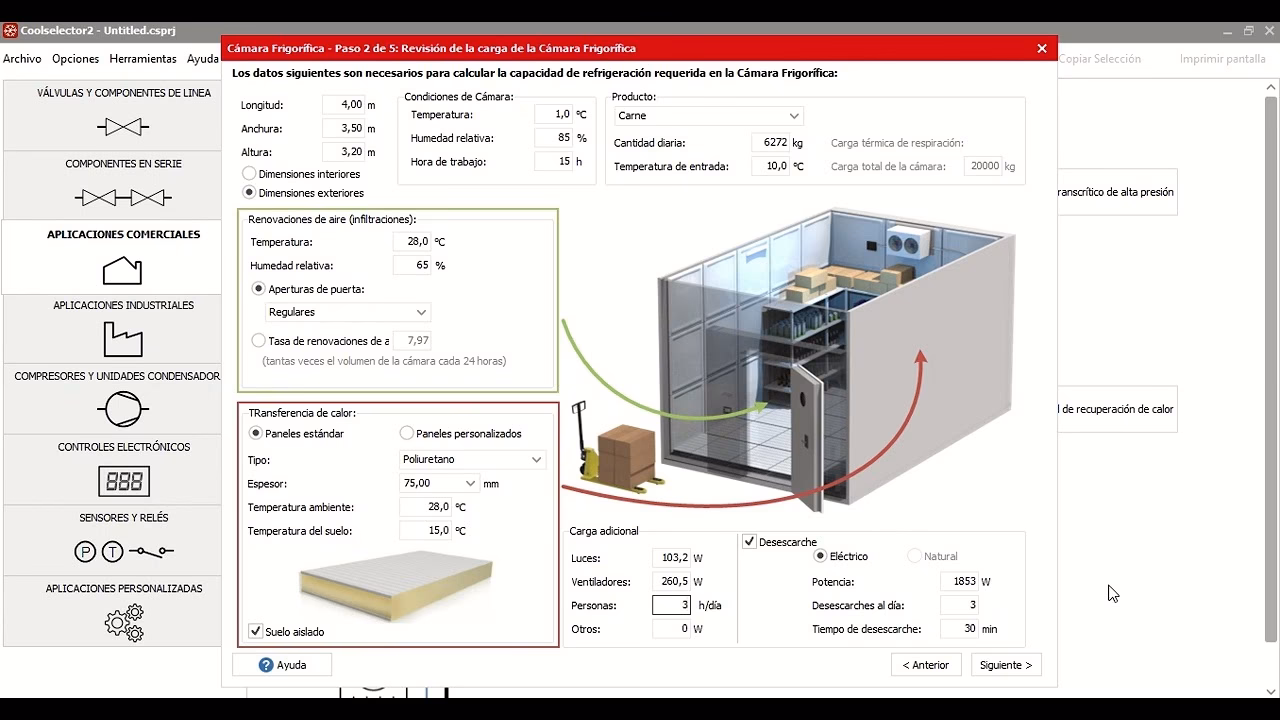Click the compressor icon for Compresores y Unidades Condensadoras
The width and height of the screenshot is (1280, 720).
pyautogui.click(x=123, y=409)
